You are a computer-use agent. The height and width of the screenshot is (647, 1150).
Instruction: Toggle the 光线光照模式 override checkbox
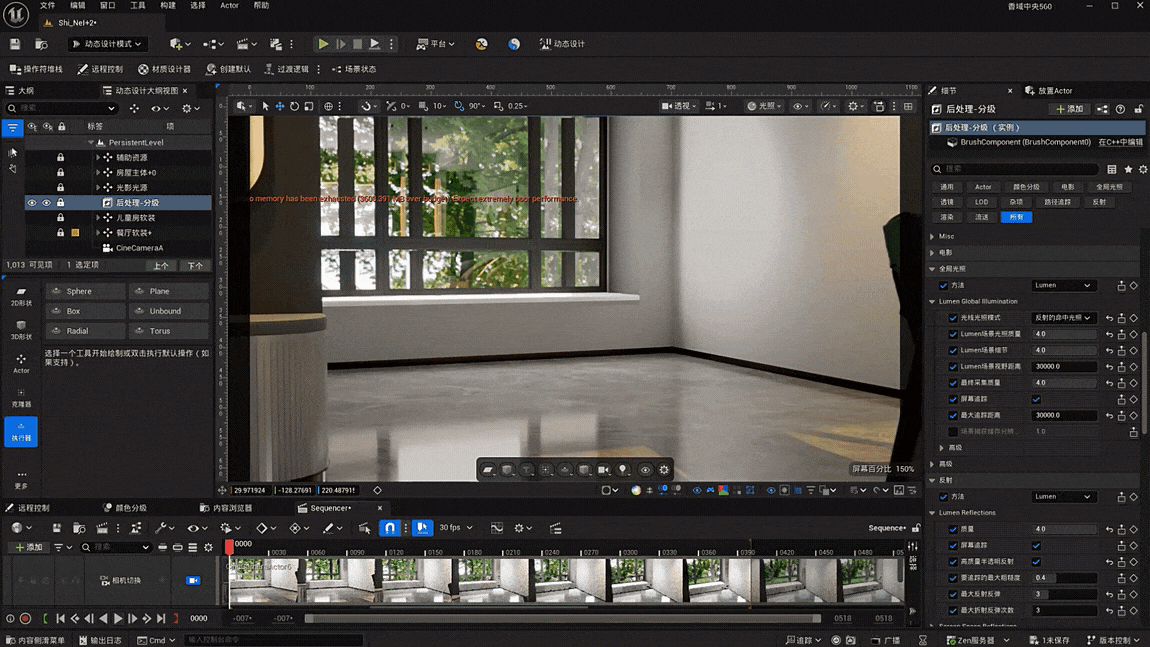[x=953, y=318]
